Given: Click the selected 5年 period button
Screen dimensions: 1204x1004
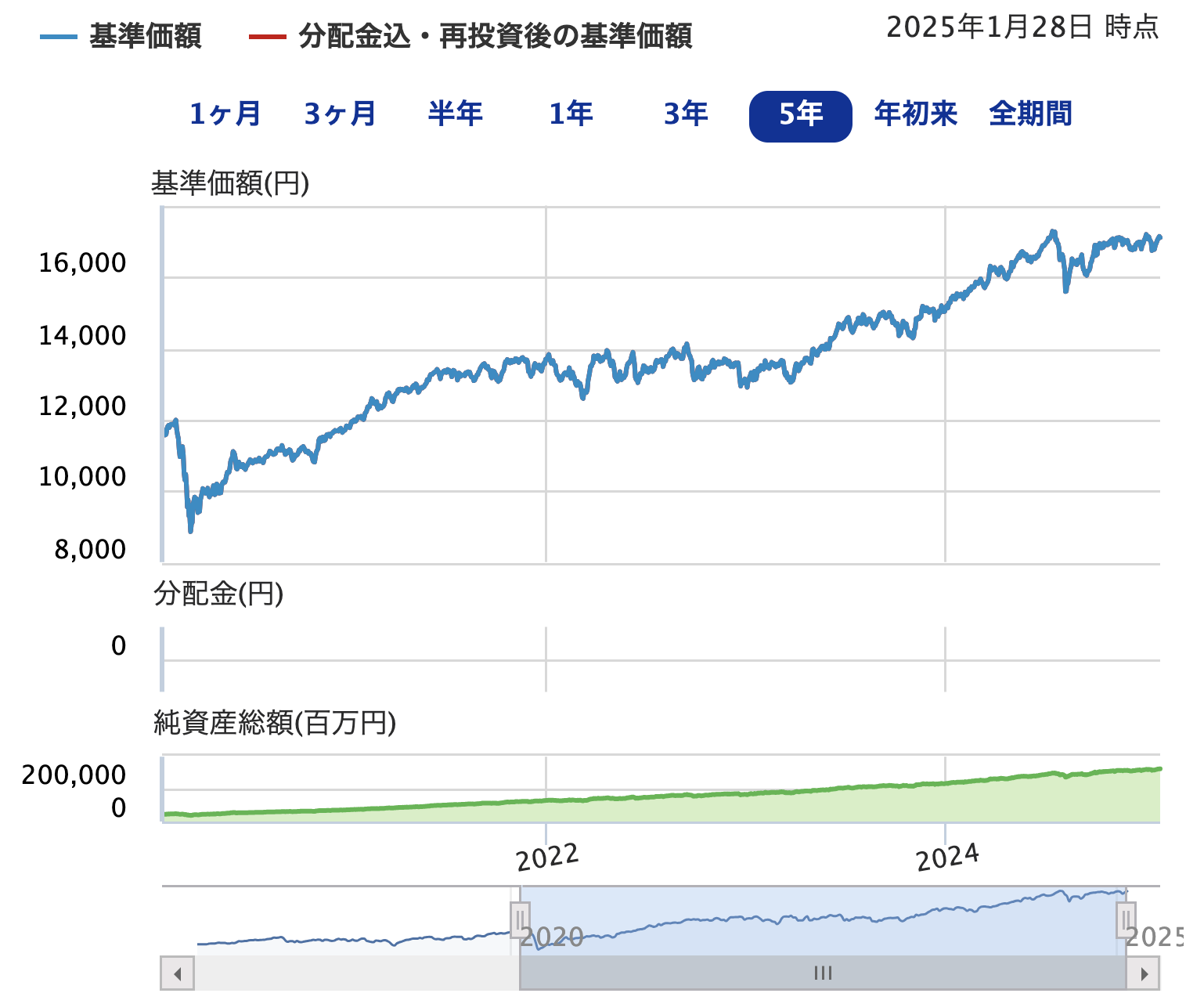Looking at the screenshot, I should tap(800, 117).
